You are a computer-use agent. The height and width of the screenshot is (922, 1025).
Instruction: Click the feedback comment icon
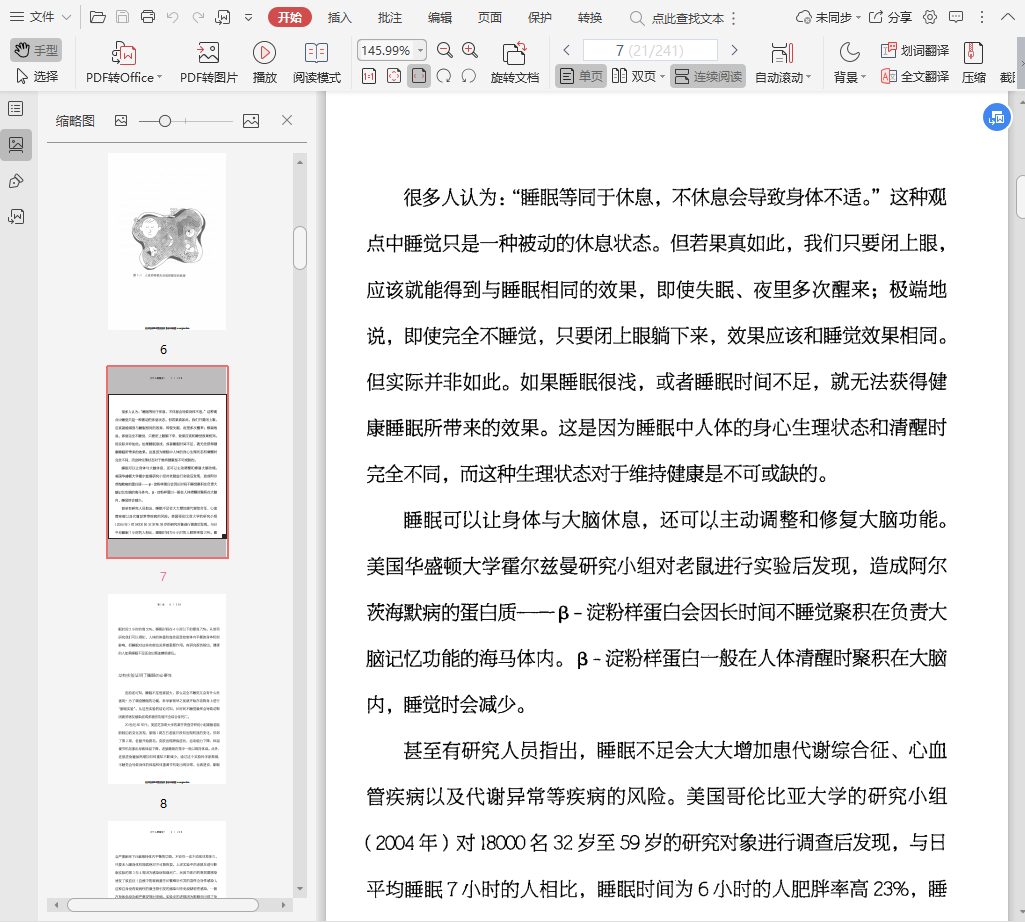(956, 18)
